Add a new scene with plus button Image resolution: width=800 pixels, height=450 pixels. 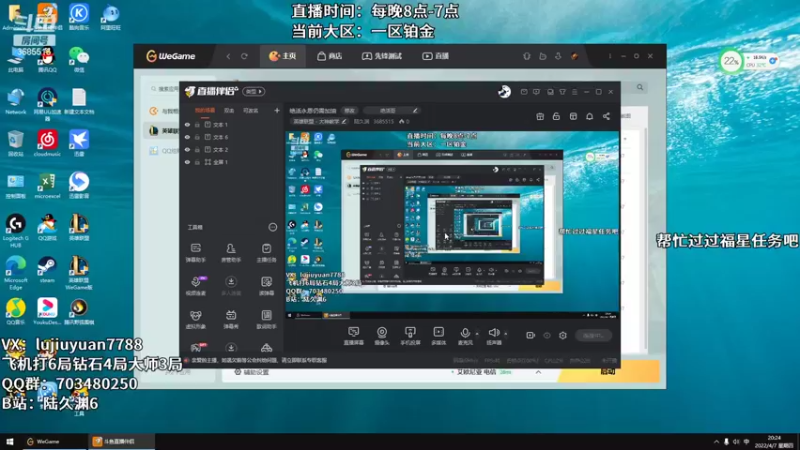coord(277,110)
